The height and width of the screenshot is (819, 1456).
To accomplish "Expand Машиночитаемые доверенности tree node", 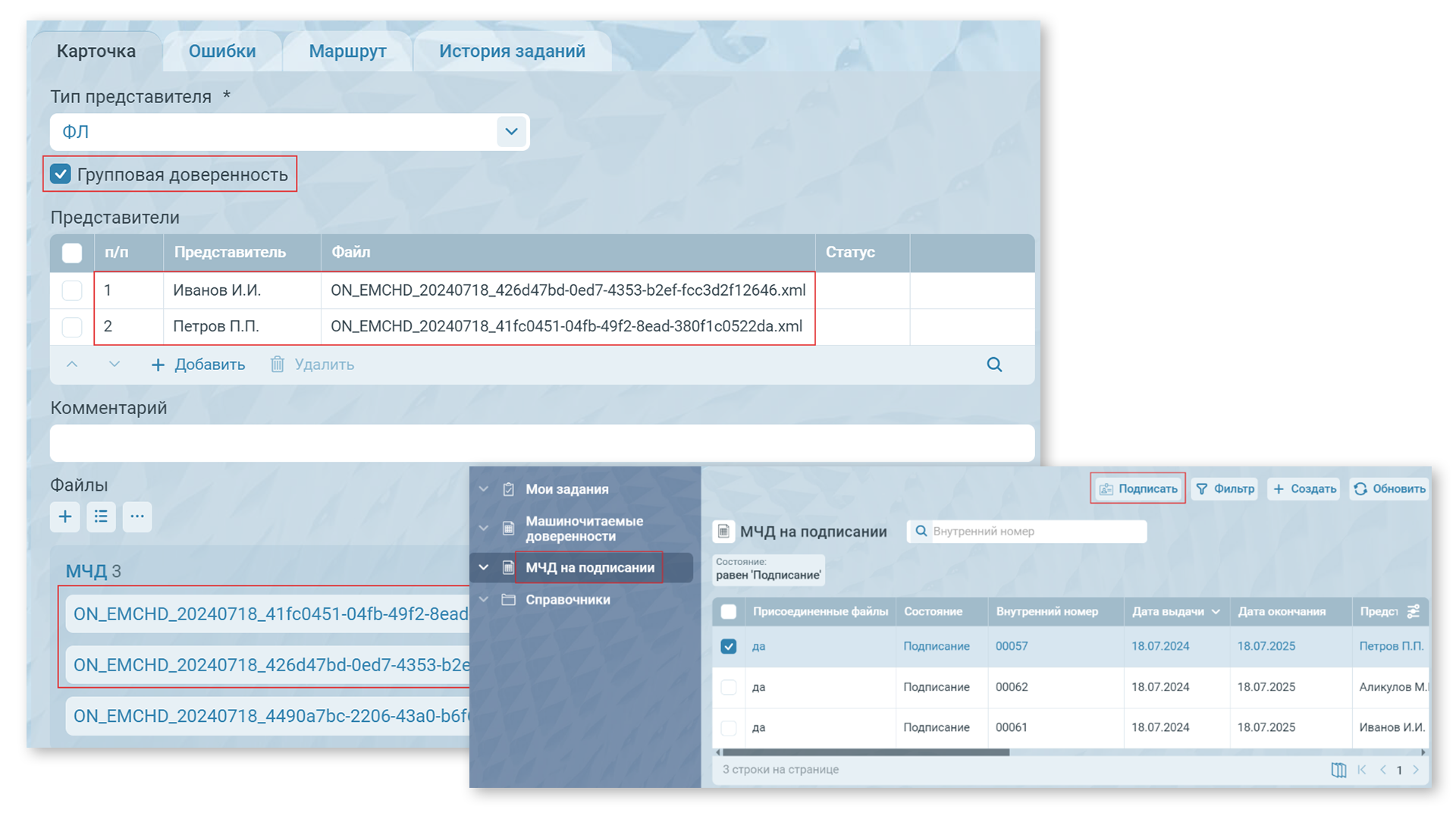I will click(x=484, y=528).
